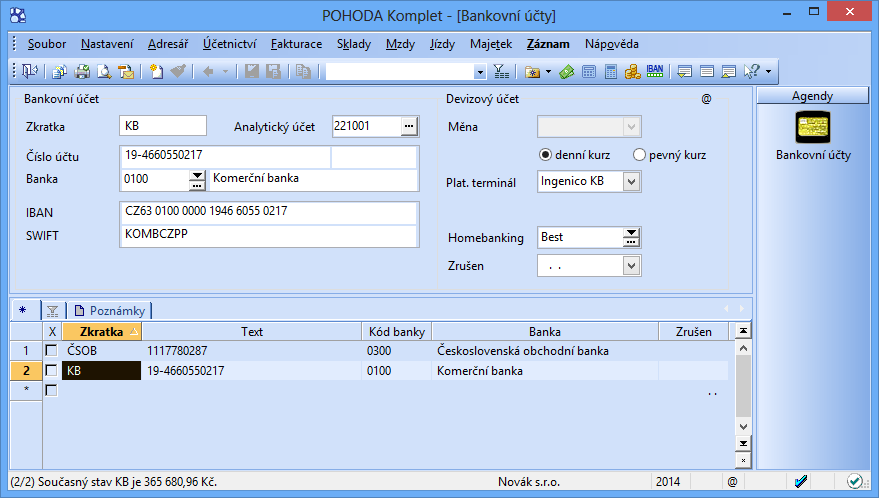Click the Kód banky column header
Screen dimensions: 879x498
(x=397, y=331)
